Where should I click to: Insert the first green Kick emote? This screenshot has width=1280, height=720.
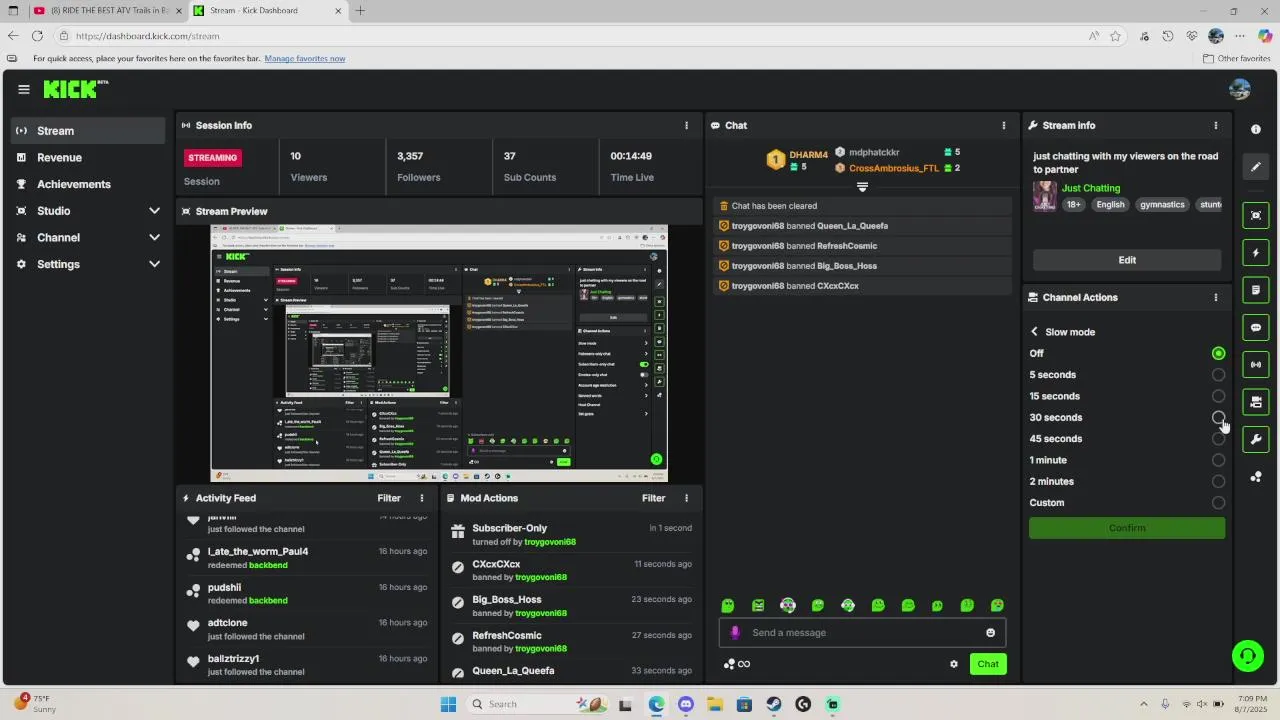point(728,605)
